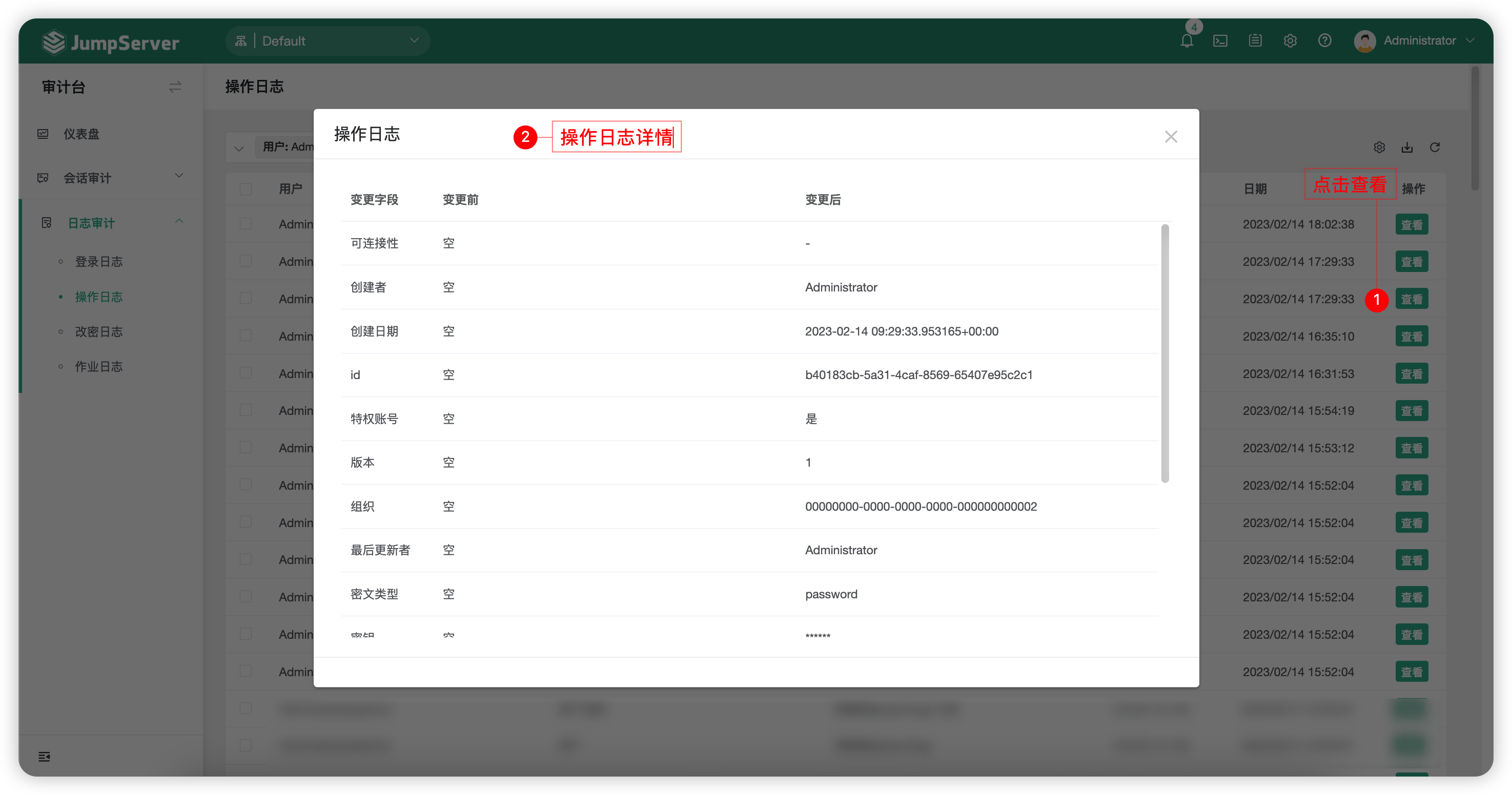The image size is (1512, 795).
Task: Open 作业日志 submenu item
Action: click(98, 367)
